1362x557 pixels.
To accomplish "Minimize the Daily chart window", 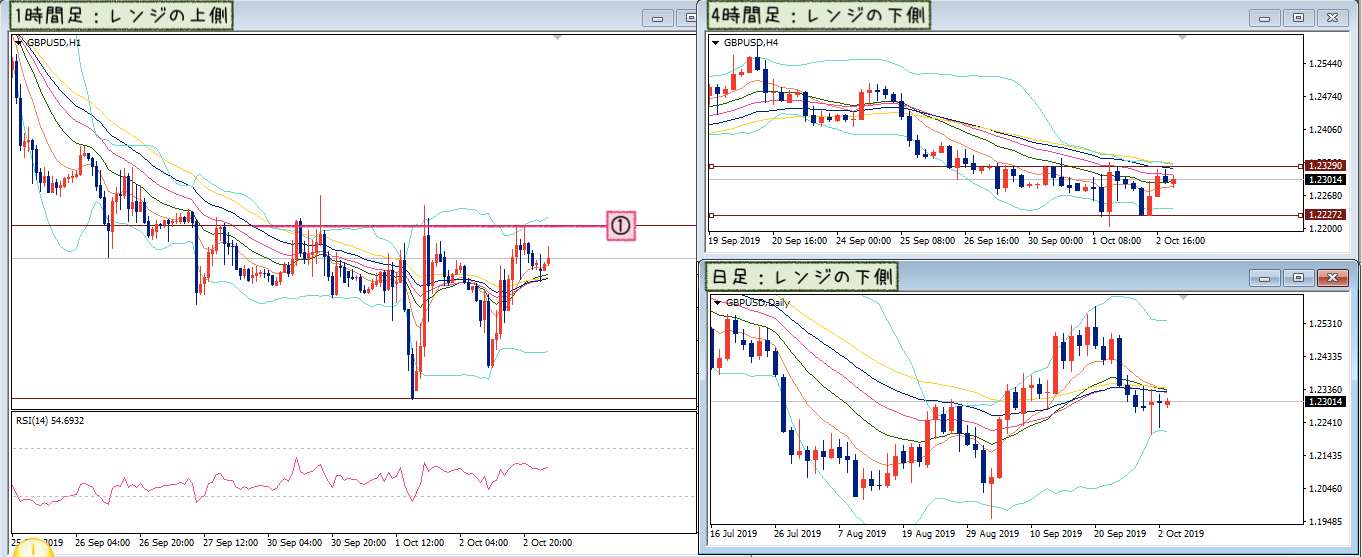I will 1265,278.
